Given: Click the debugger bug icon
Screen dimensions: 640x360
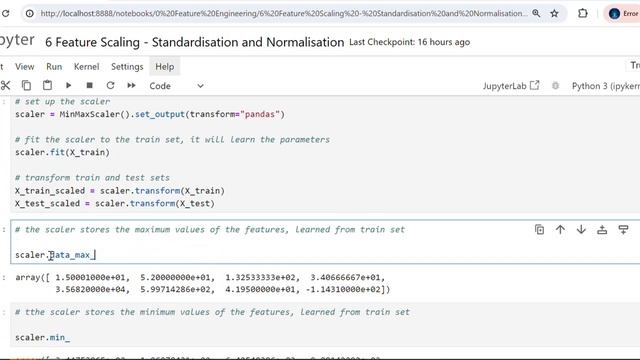Looking at the screenshot, I should (555, 86).
